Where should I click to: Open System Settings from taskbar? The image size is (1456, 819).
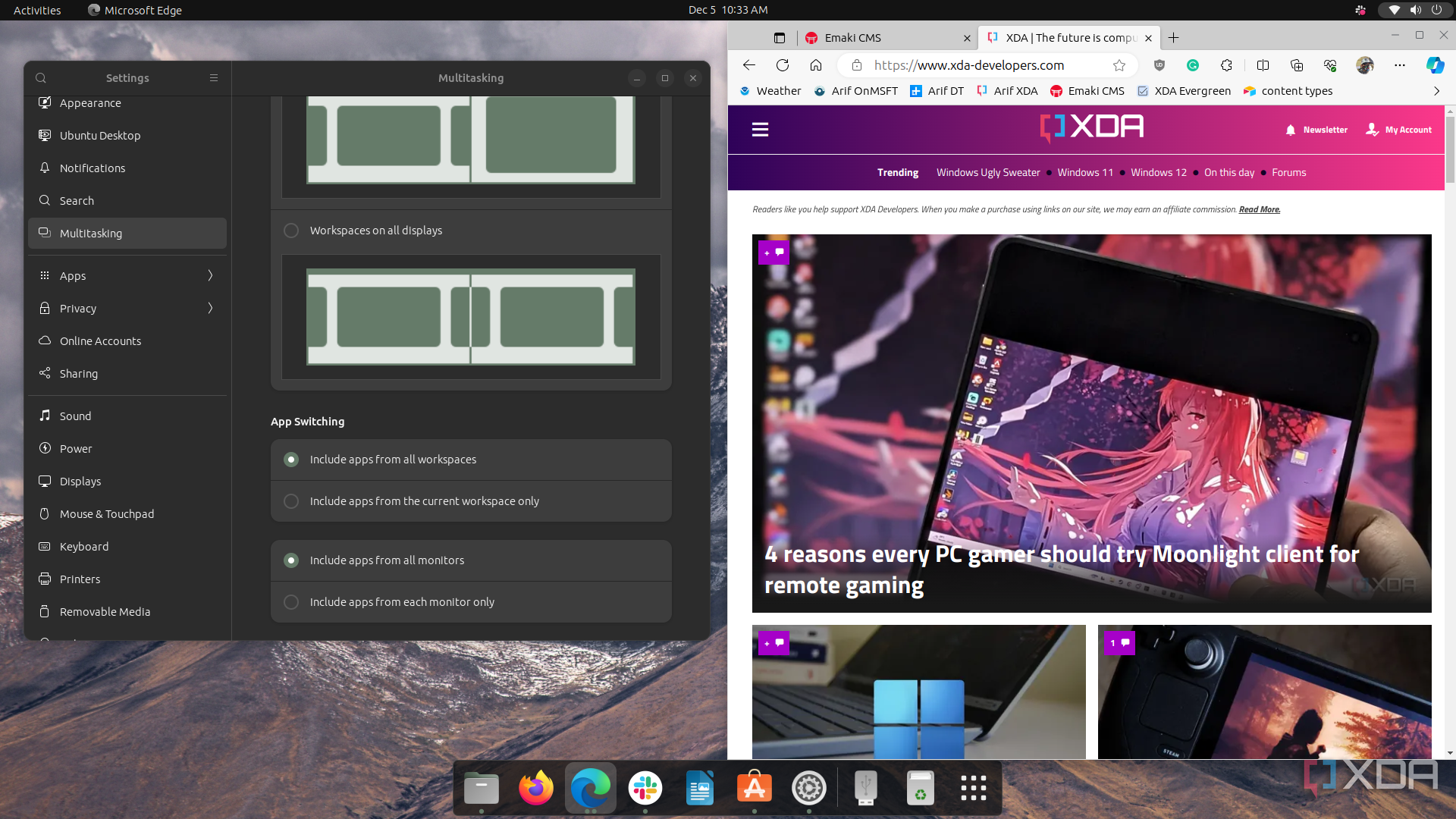click(809, 788)
